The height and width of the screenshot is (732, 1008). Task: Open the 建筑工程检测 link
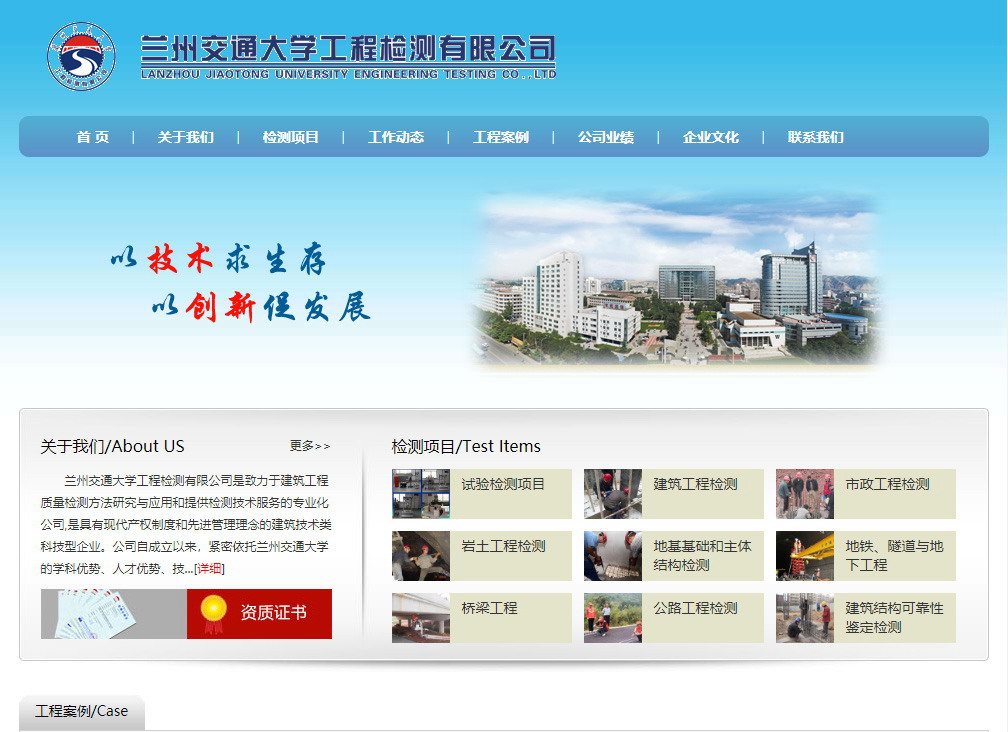(x=695, y=484)
